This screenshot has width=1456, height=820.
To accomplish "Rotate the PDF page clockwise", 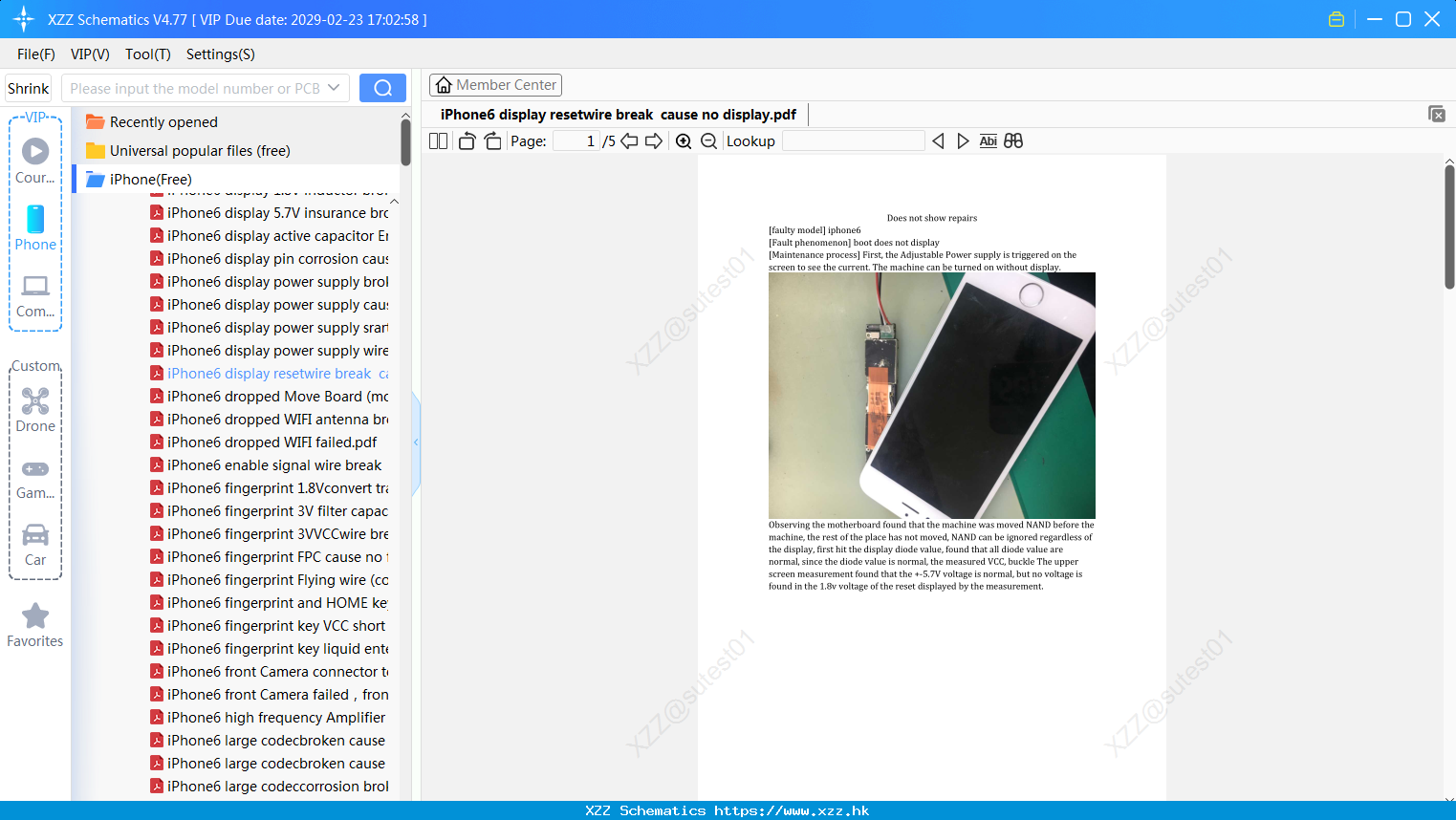I will (492, 141).
